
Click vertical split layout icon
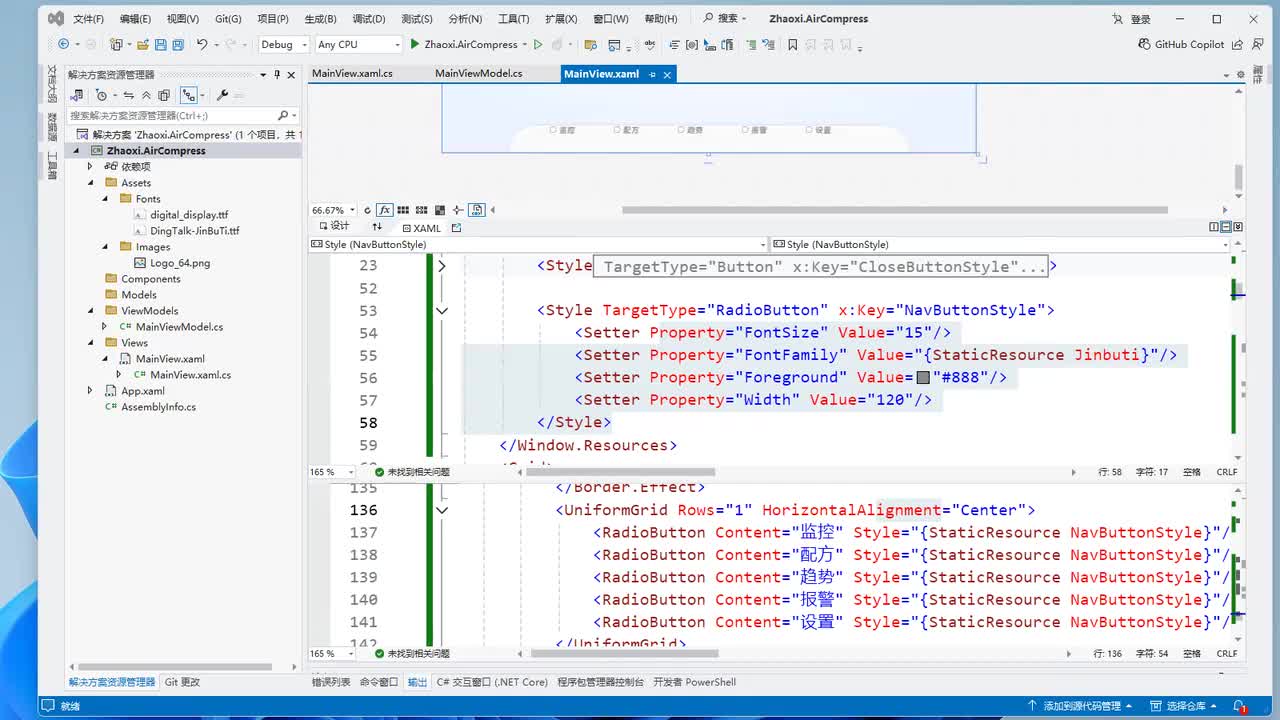click(1216, 227)
